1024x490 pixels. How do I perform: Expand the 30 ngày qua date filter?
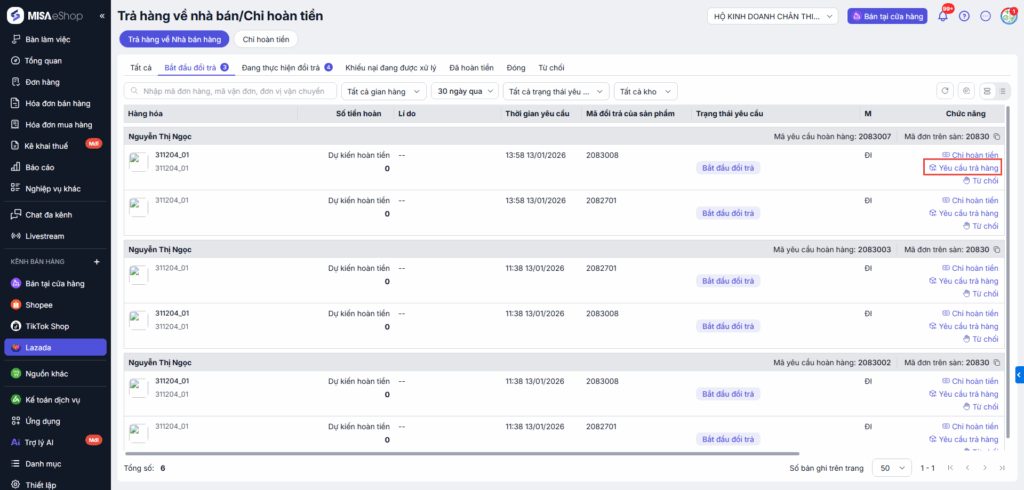pyautogui.click(x=463, y=91)
